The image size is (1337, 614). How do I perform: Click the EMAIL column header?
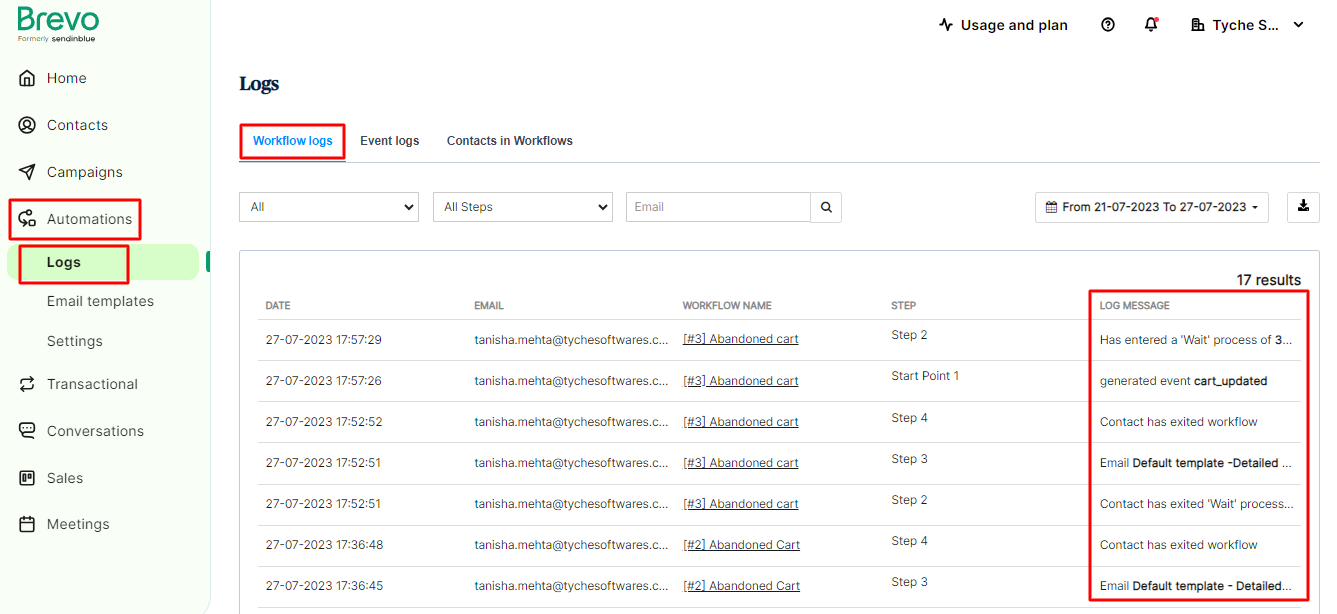click(489, 306)
